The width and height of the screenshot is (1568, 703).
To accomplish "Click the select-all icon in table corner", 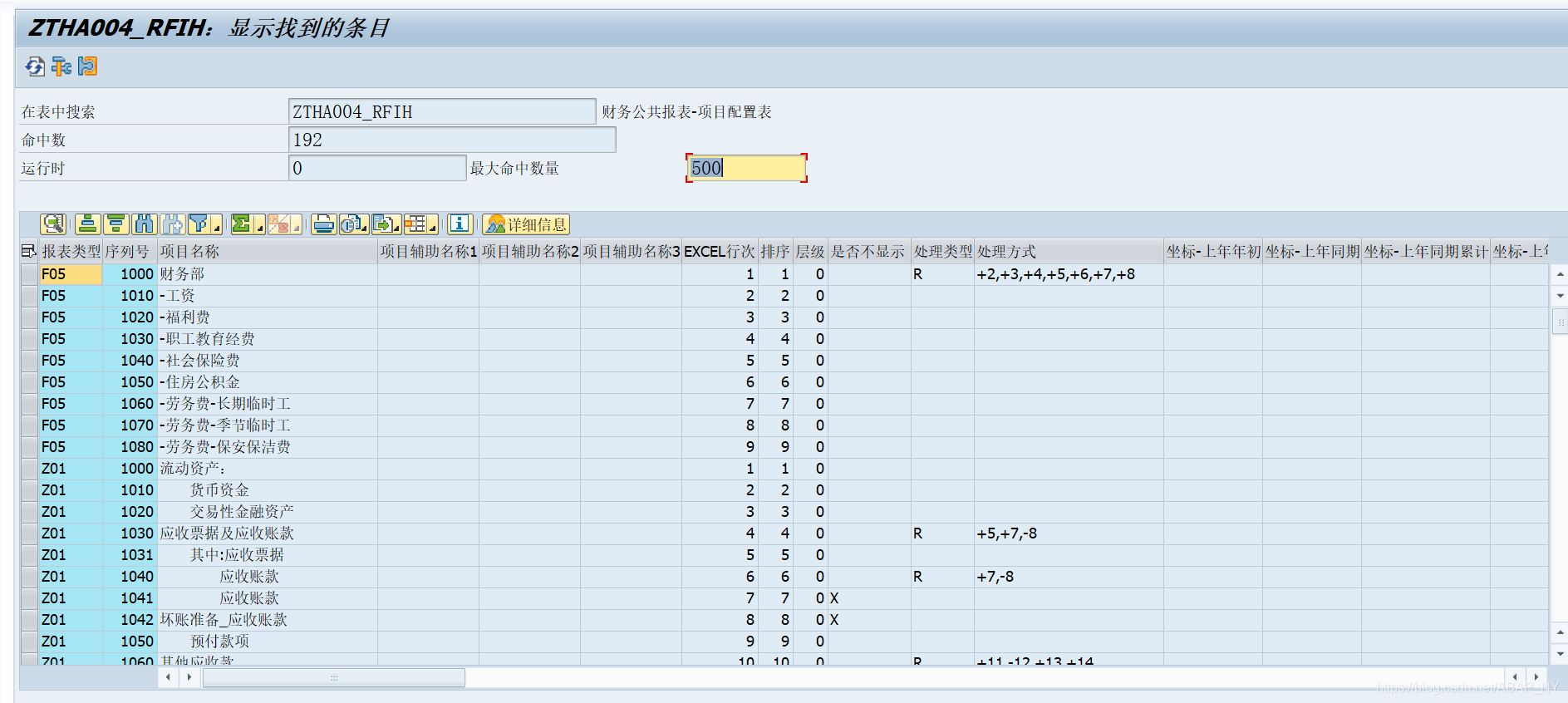I will tap(29, 251).
